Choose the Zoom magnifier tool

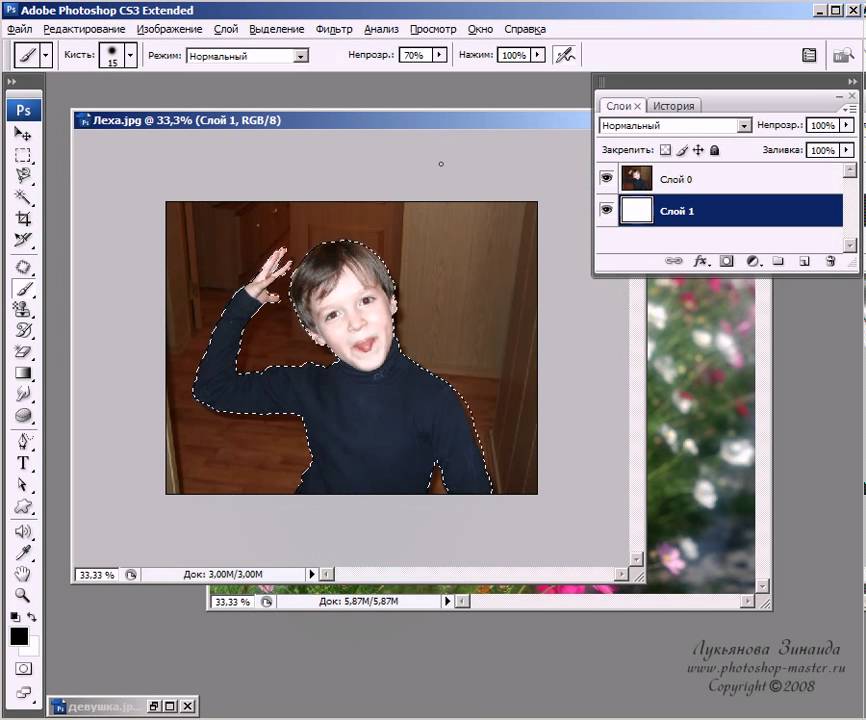click(x=23, y=594)
